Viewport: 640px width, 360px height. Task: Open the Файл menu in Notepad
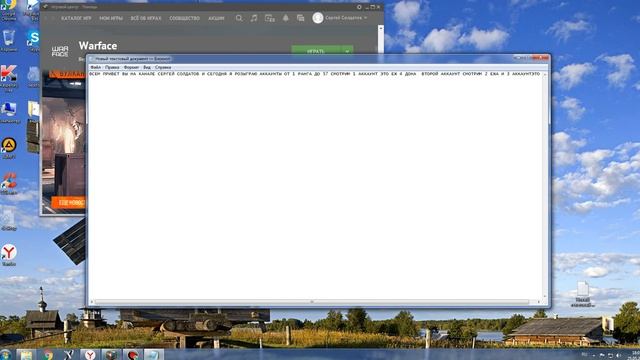(x=96, y=67)
